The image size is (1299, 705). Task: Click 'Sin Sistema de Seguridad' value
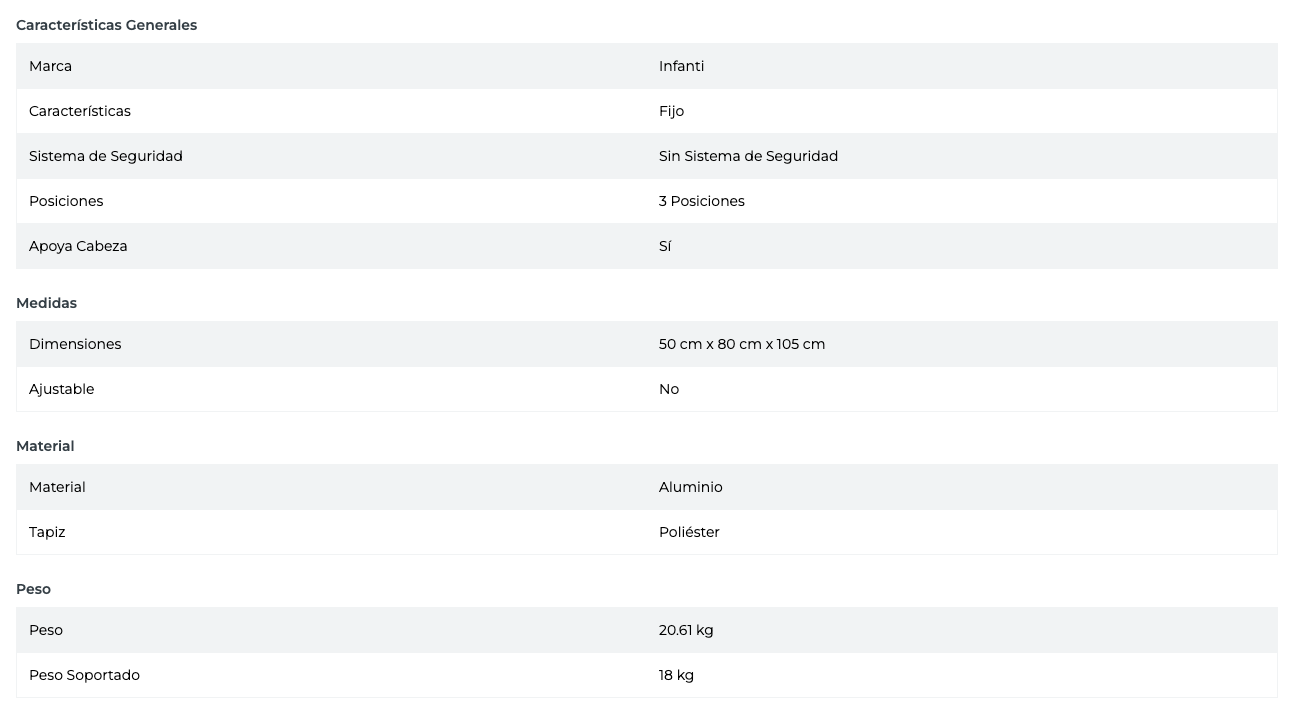click(x=748, y=156)
